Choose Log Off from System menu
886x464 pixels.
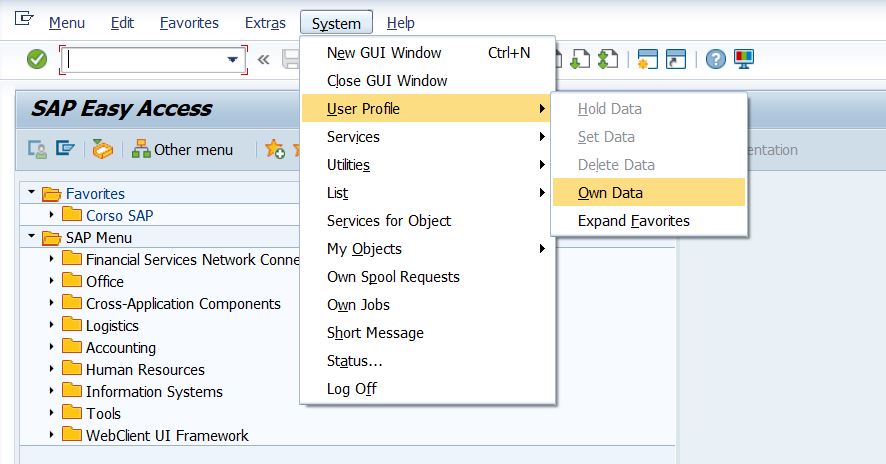tap(428, 389)
